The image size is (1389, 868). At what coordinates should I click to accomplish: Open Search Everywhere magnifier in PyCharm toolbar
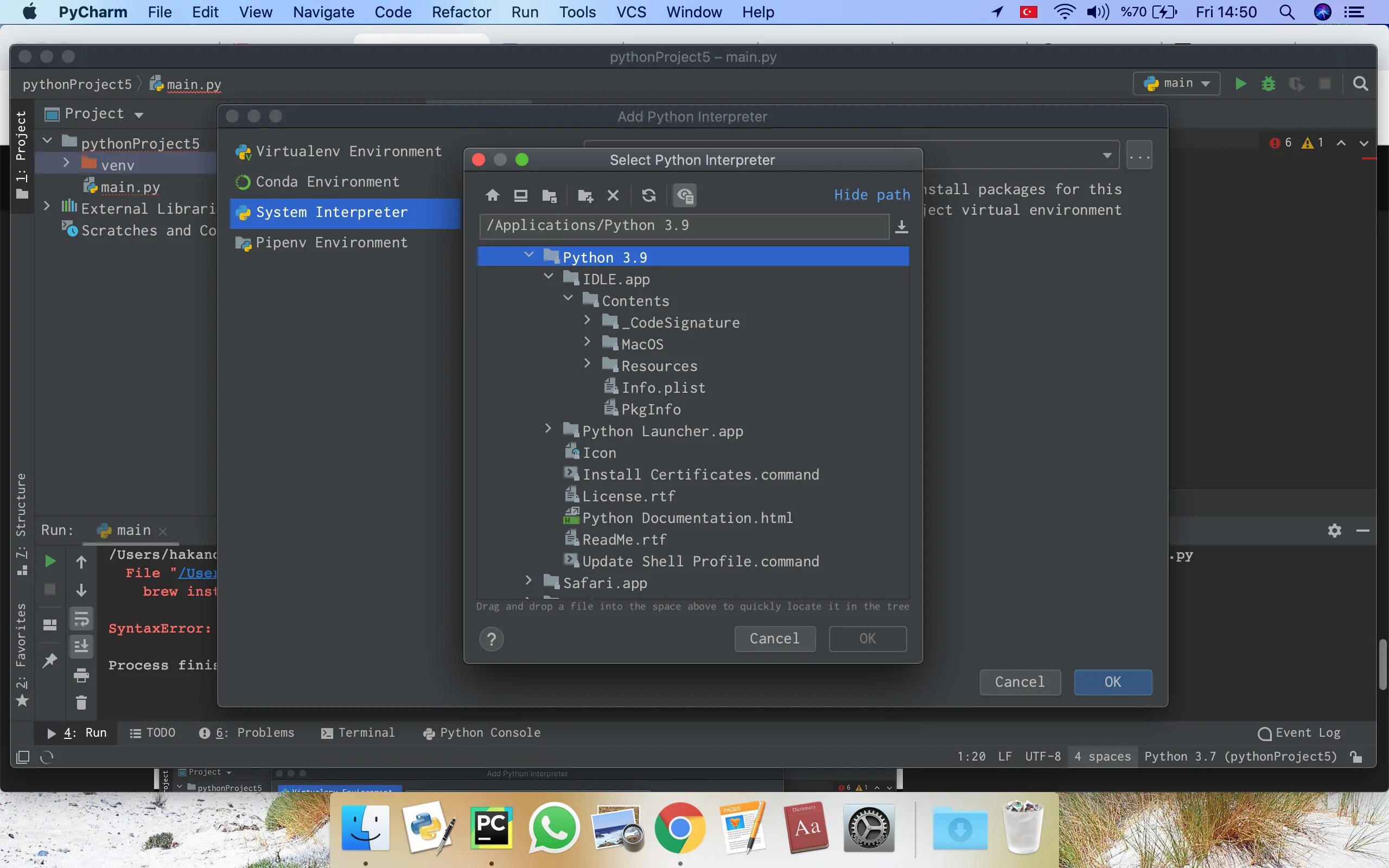1360,84
